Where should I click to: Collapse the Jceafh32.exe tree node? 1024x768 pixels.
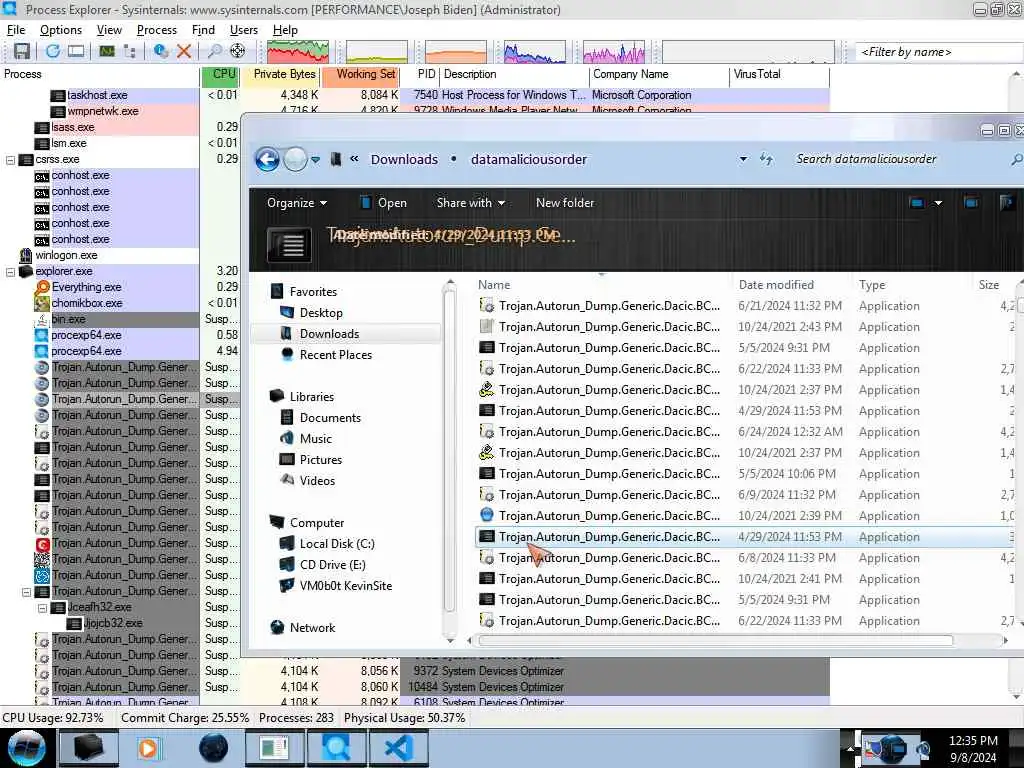(42, 607)
